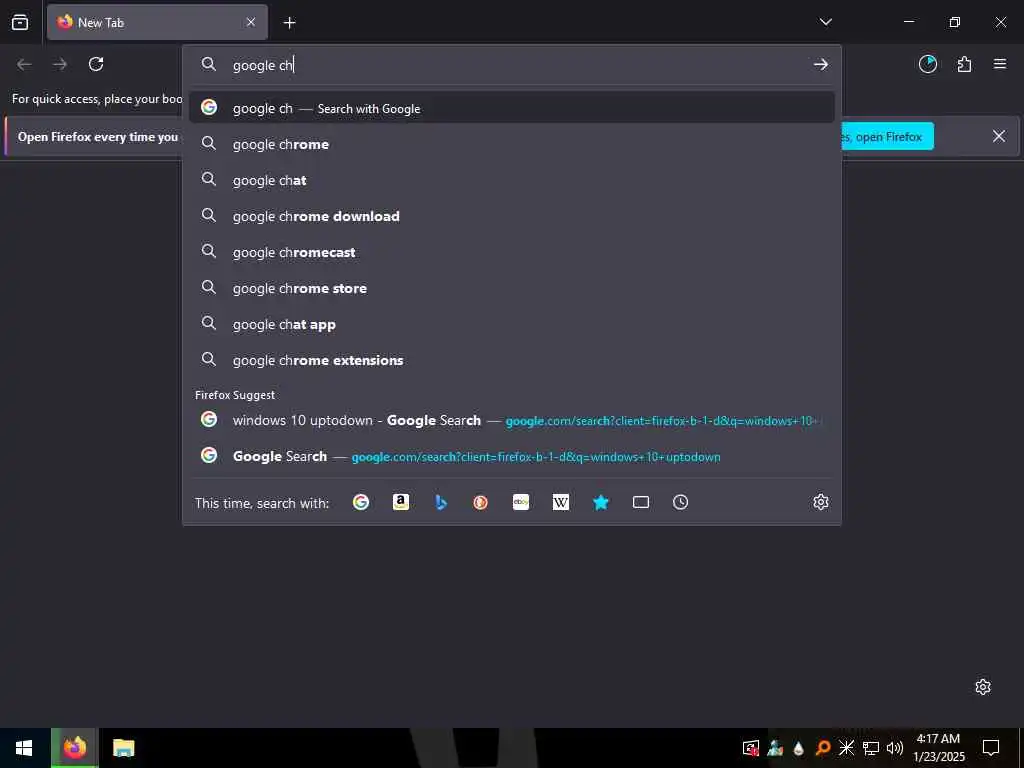This screenshot has height=768, width=1024.
Task: Open File Explorer from the taskbar
Action: click(123, 748)
